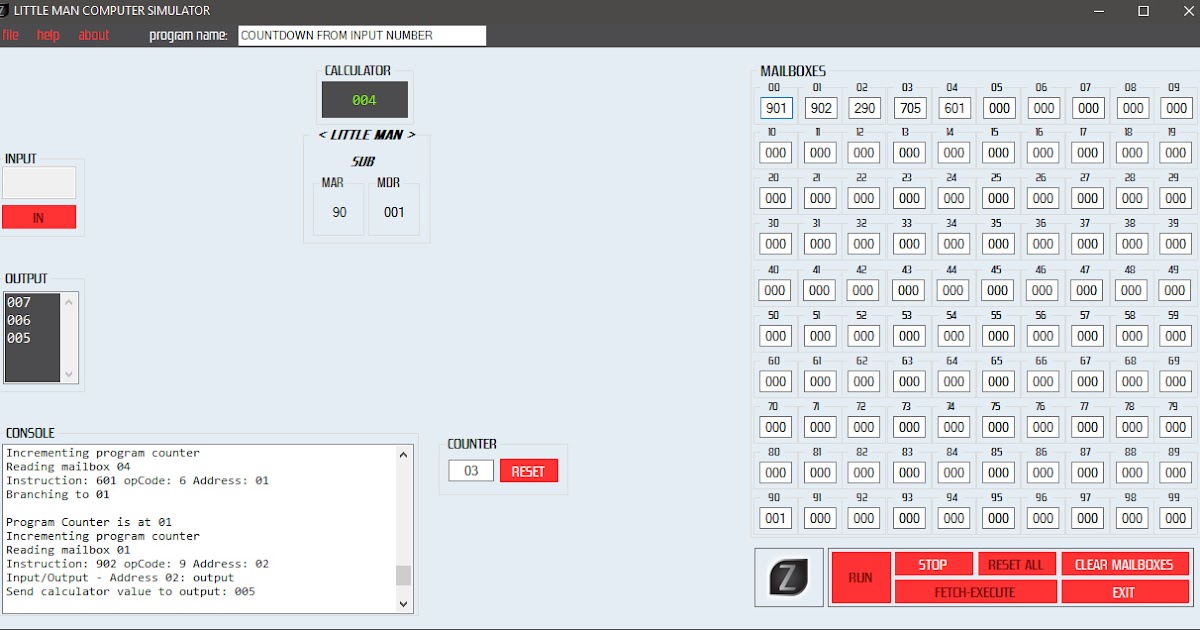This screenshot has width=1200, height=630.
Task: Click the COUNTER value box showing 03
Action: pos(469,470)
